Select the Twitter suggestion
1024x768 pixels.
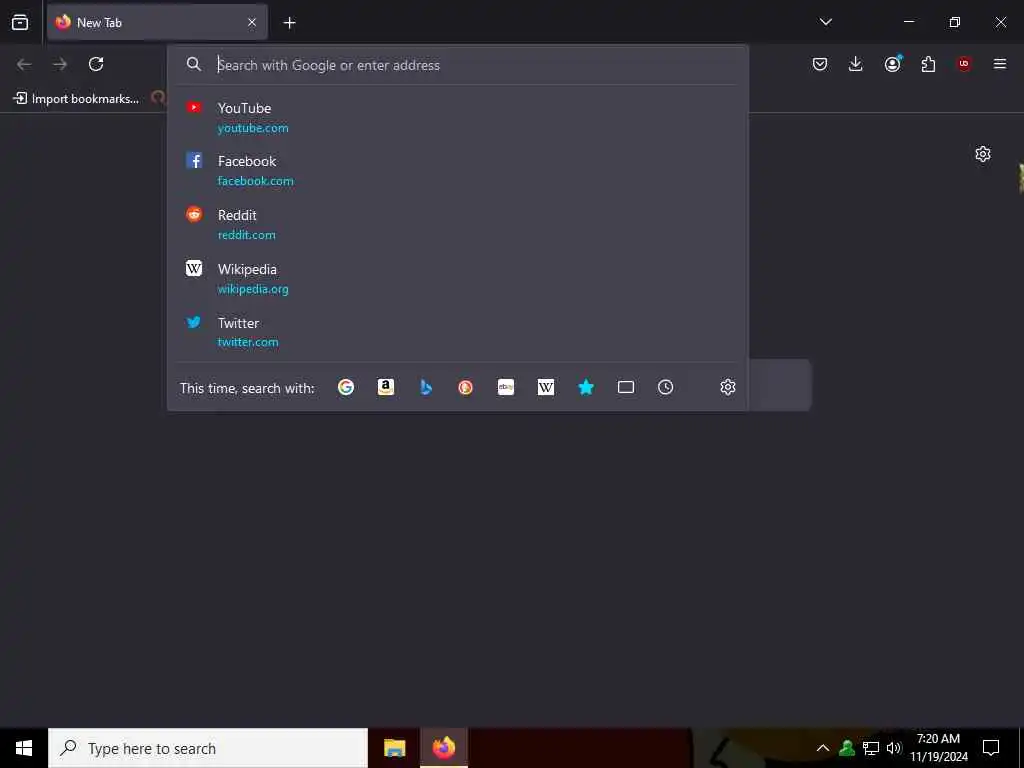[x=457, y=332]
